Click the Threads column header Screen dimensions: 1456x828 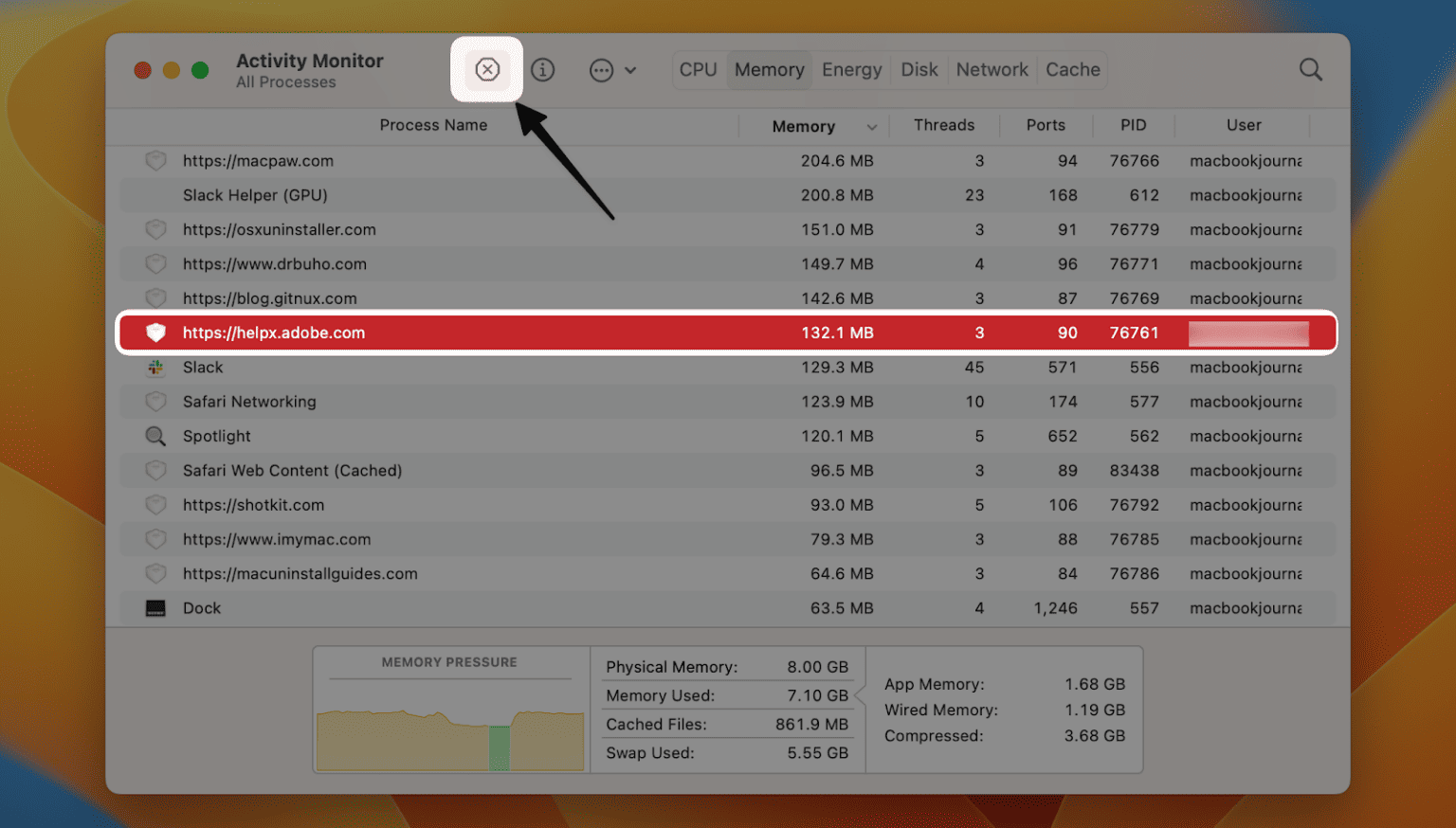(x=944, y=125)
